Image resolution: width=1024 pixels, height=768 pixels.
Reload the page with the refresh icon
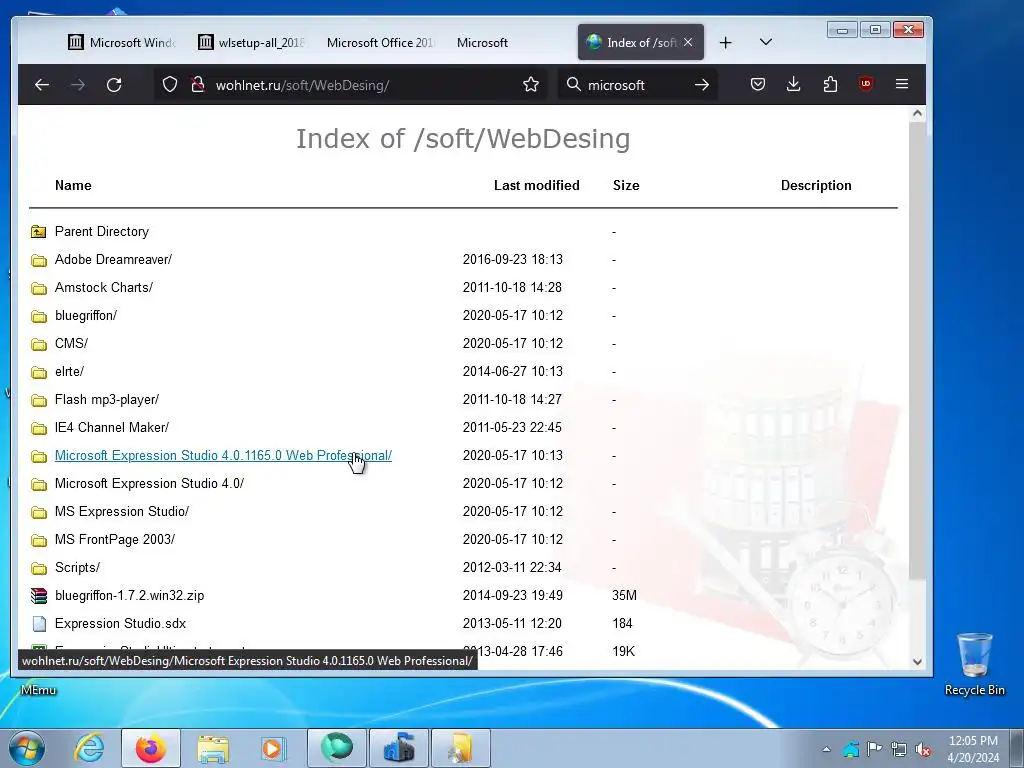pos(114,85)
